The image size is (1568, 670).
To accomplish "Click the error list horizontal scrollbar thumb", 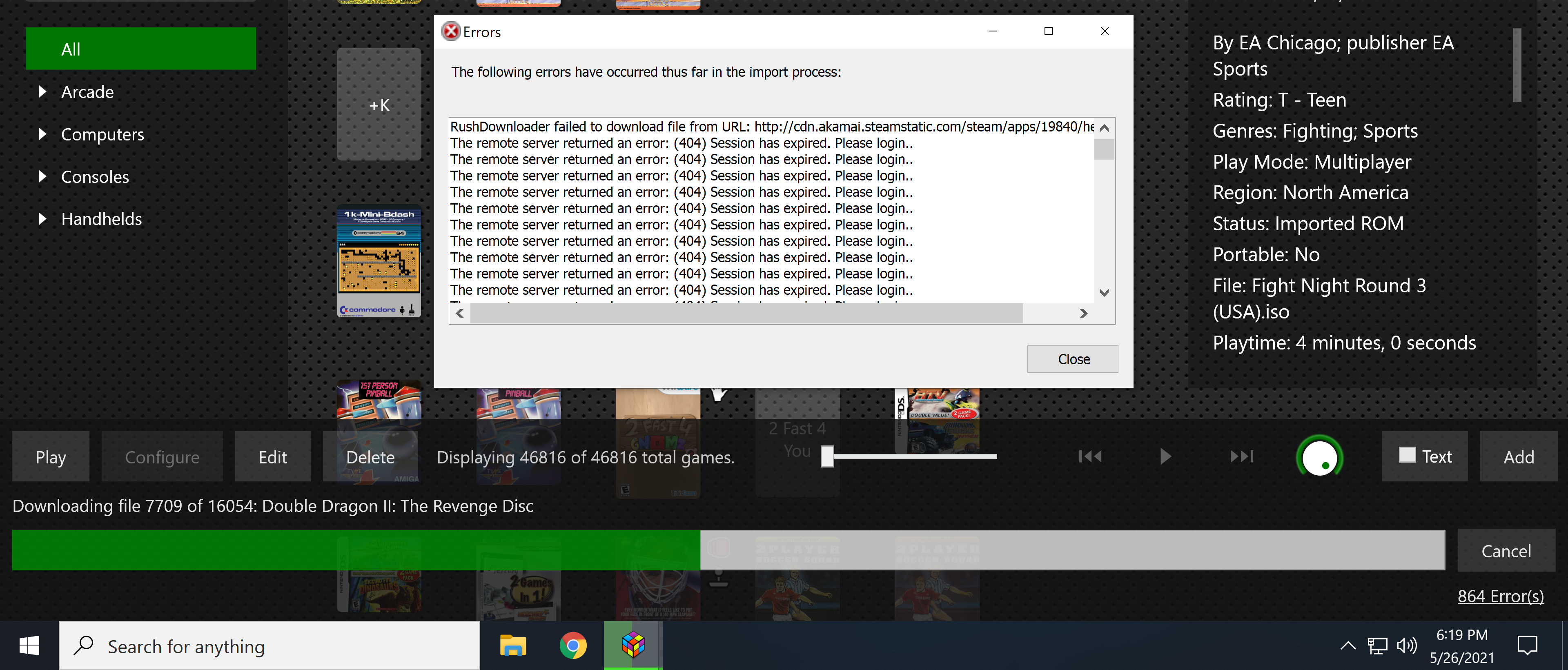I will point(746,314).
